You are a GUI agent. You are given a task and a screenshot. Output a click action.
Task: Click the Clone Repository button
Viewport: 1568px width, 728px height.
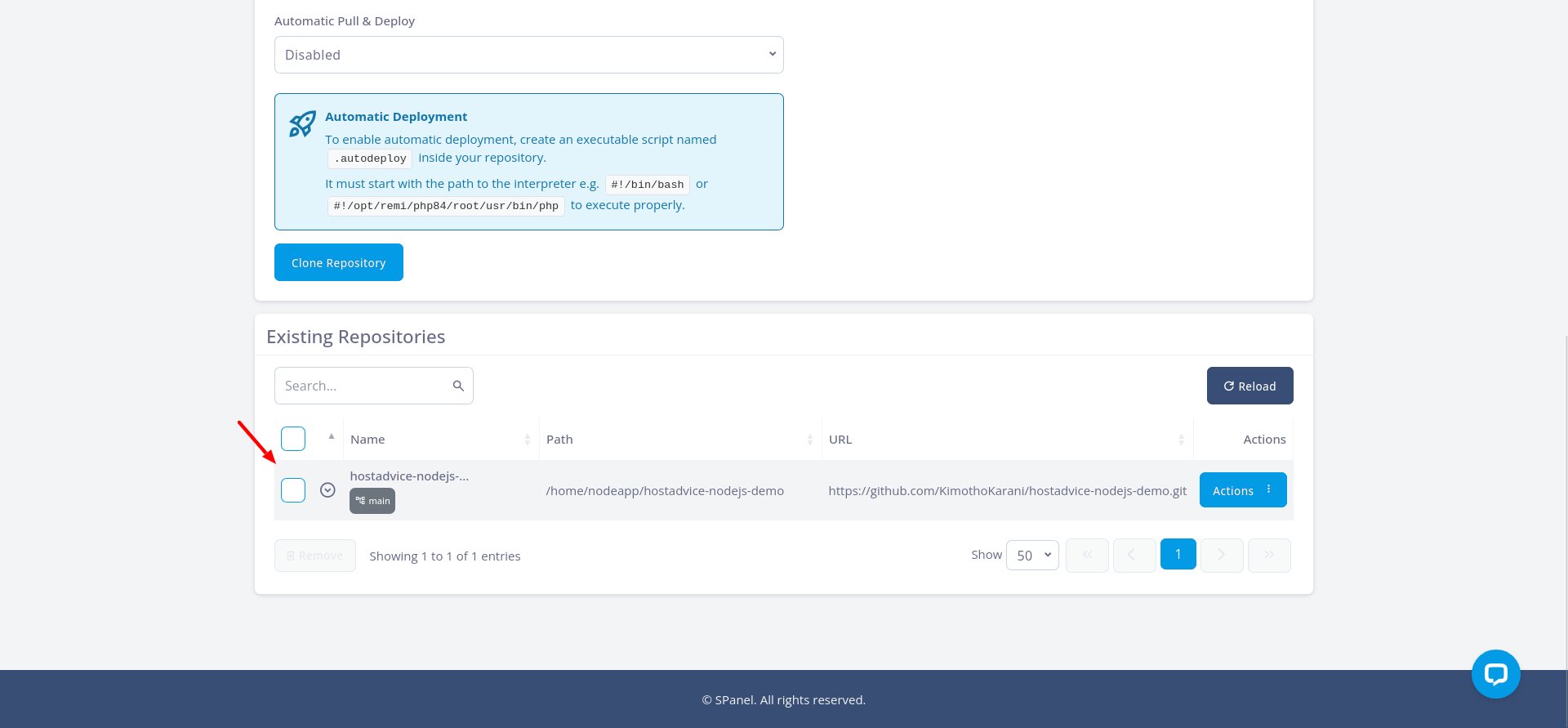339,262
